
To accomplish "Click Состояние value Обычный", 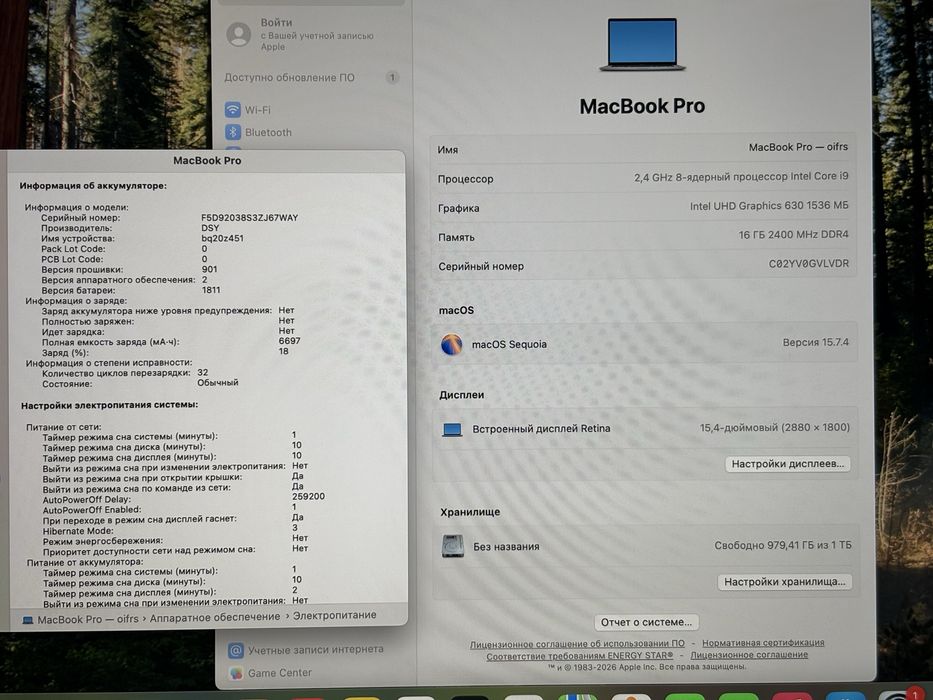I will [x=218, y=383].
